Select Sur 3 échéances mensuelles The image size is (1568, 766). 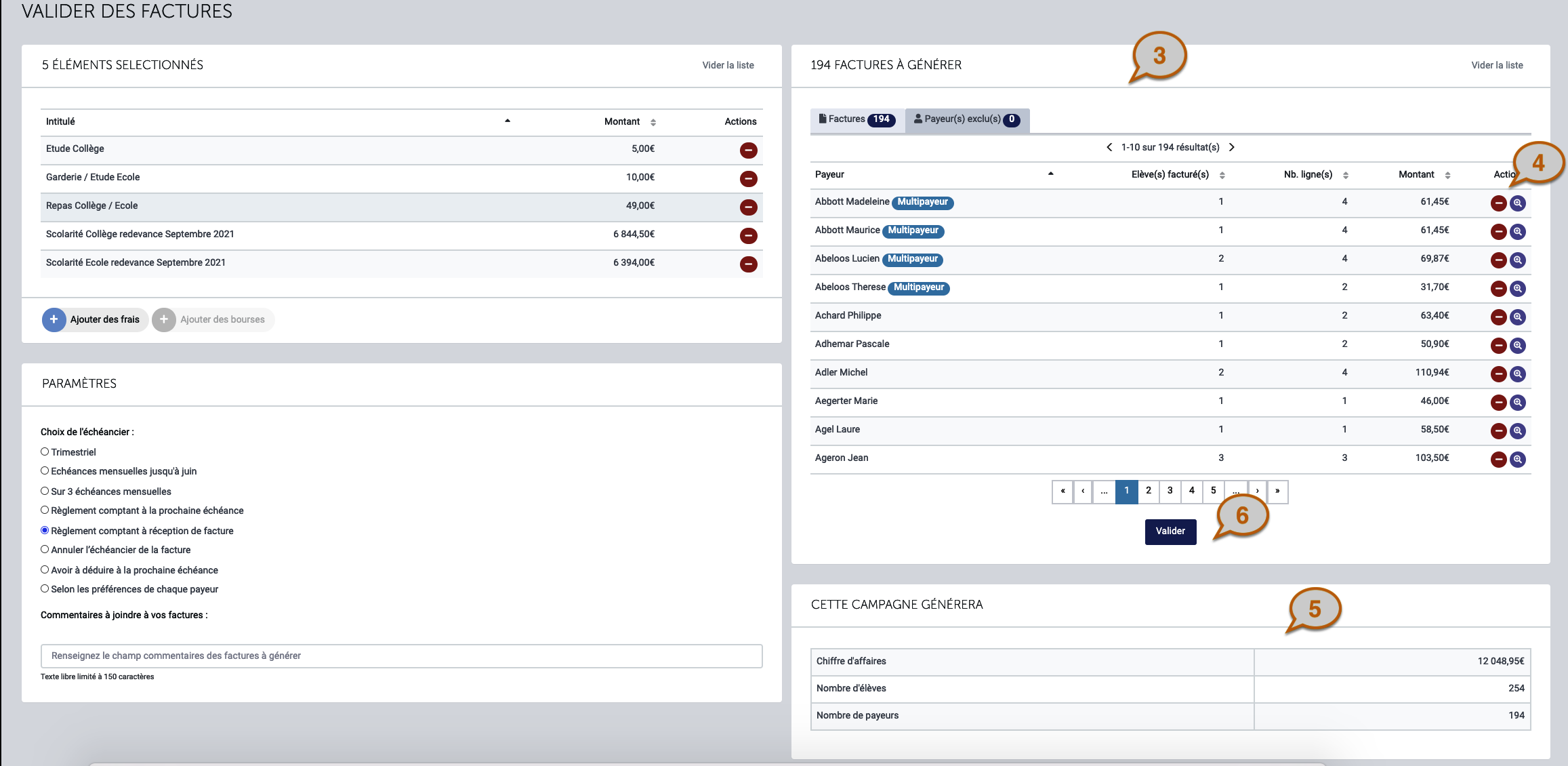pos(45,491)
